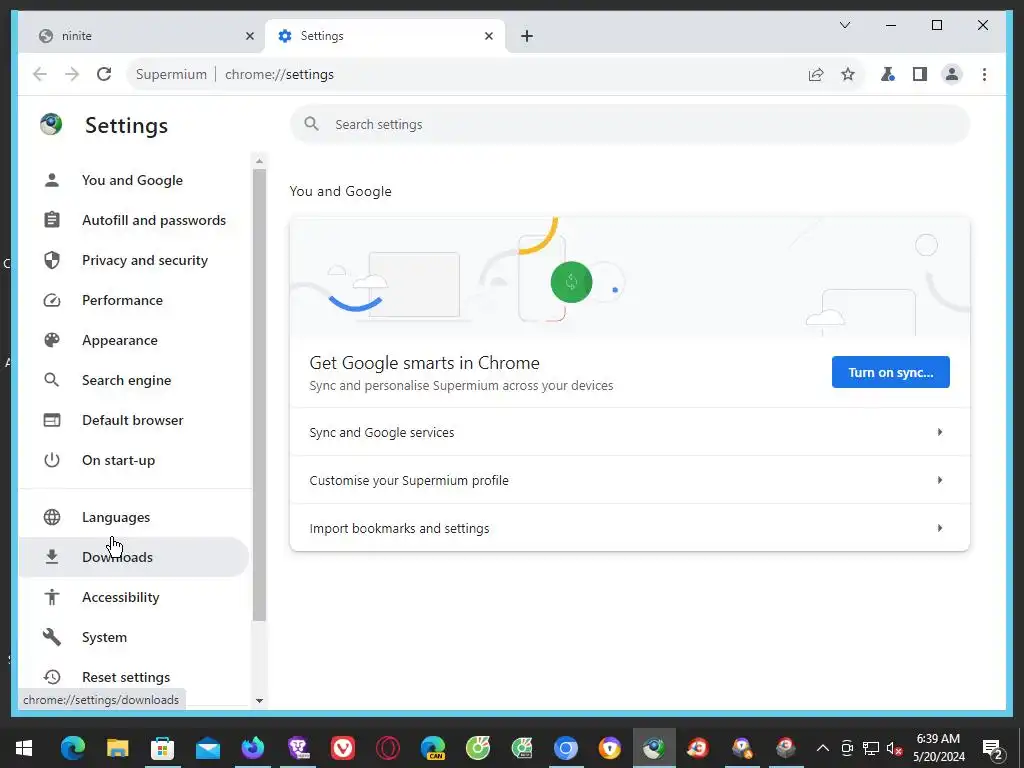
Task: Open the browser three-dot menu
Action: 984,74
